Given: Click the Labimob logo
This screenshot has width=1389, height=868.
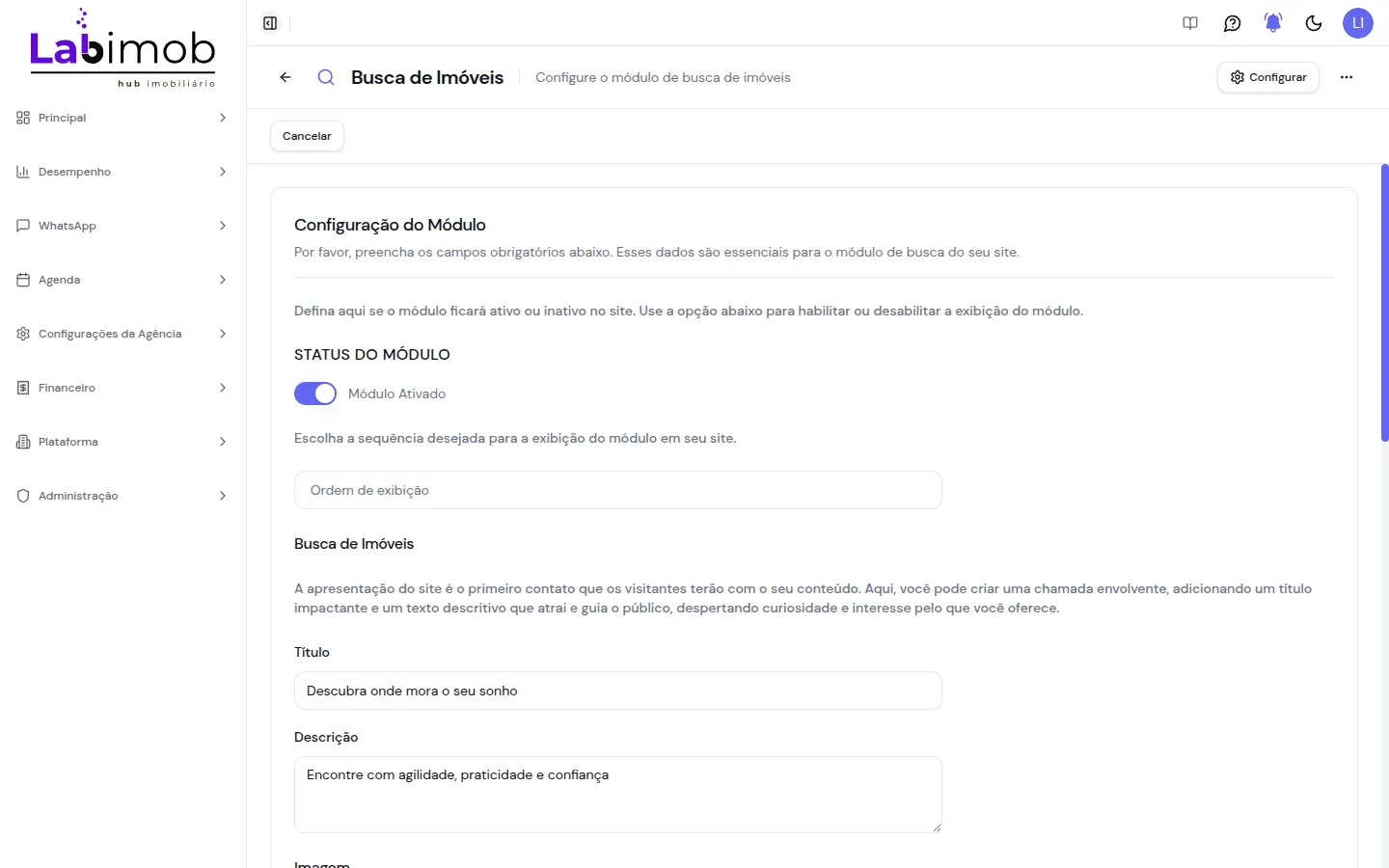Looking at the screenshot, I should coord(123,48).
